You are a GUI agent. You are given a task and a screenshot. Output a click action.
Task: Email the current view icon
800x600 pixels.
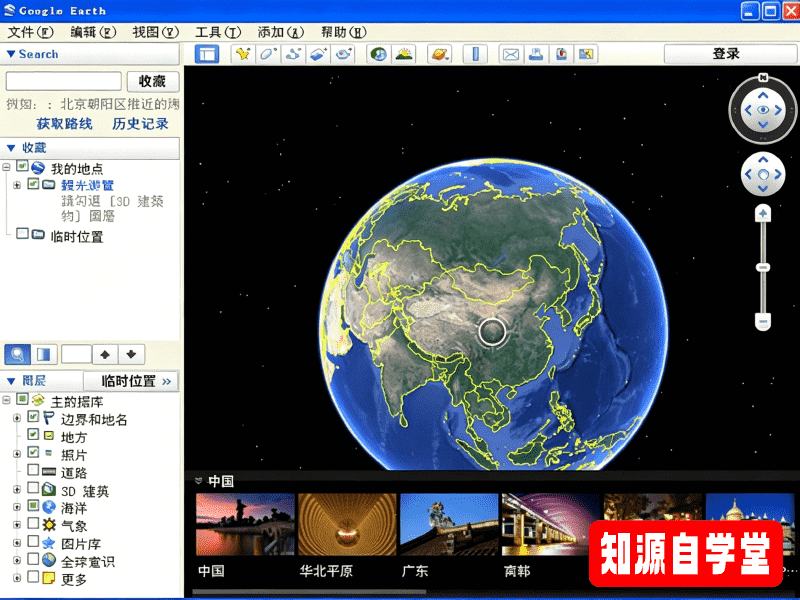point(511,54)
